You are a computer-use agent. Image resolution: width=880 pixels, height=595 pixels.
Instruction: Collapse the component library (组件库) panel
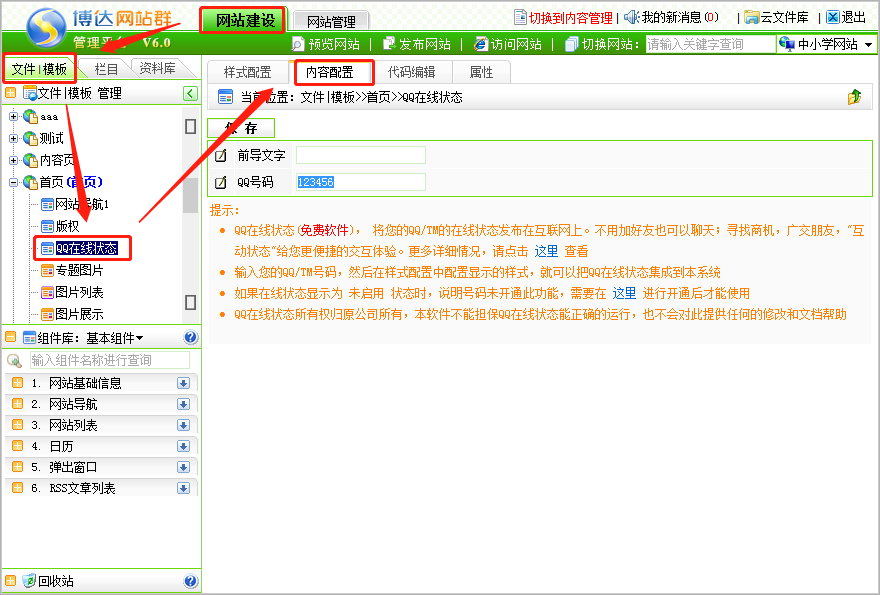pos(11,338)
